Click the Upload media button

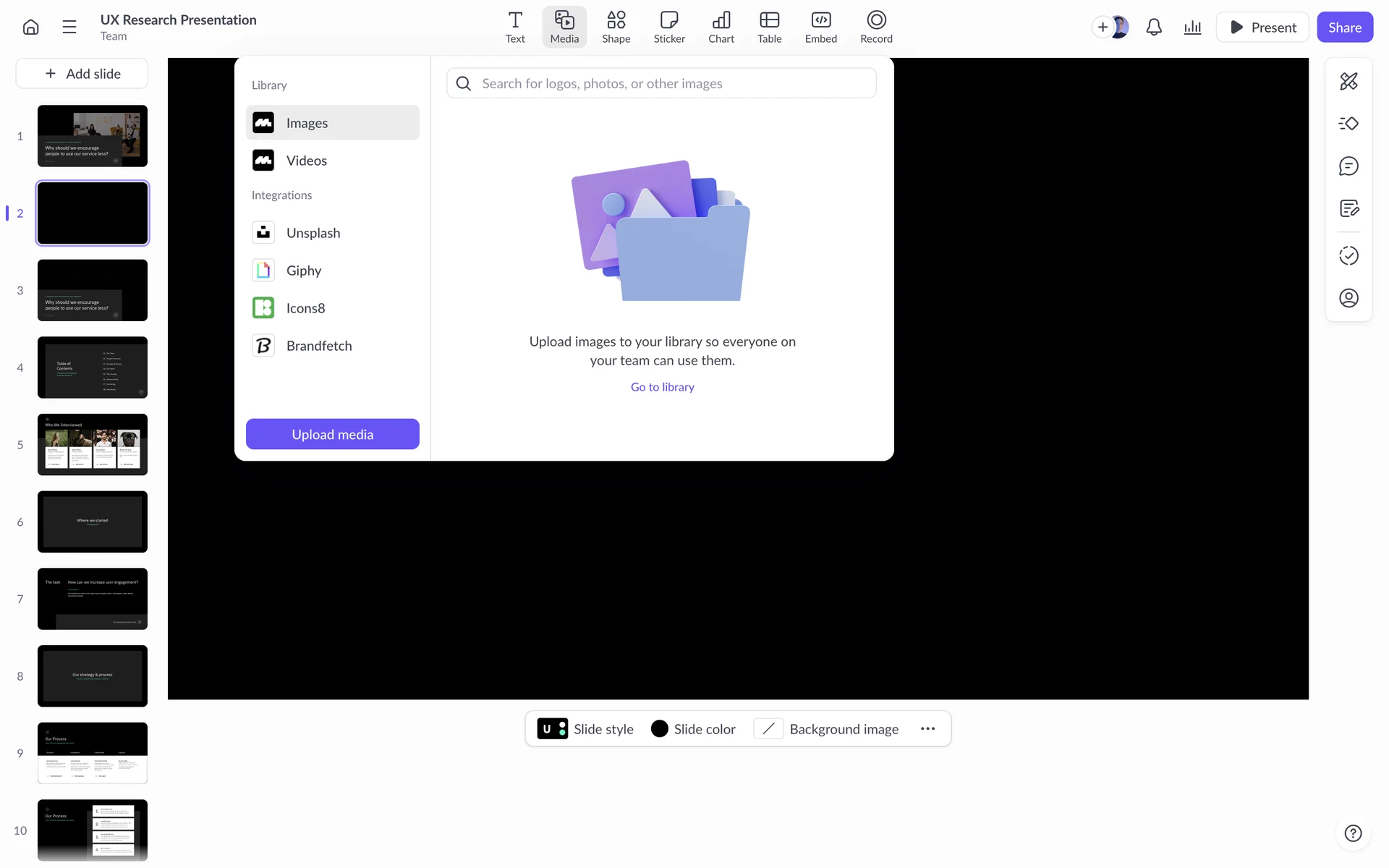coord(332,434)
